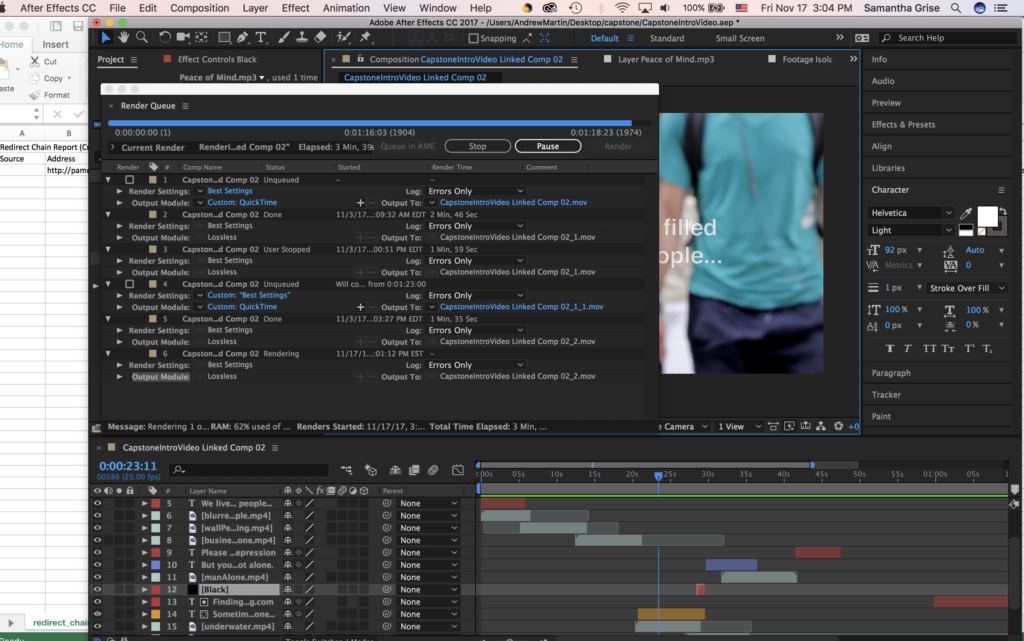The width and height of the screenshot is (1024, 641).
Task: Select the Zoom magnifier tool
Action: point(143,38)
